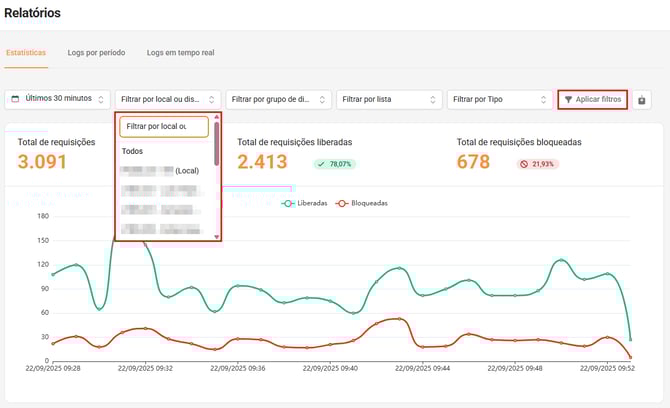670x408 pixels.
Task: Click the calendar icon in time range selector
Action: click(x=15, y=99)
